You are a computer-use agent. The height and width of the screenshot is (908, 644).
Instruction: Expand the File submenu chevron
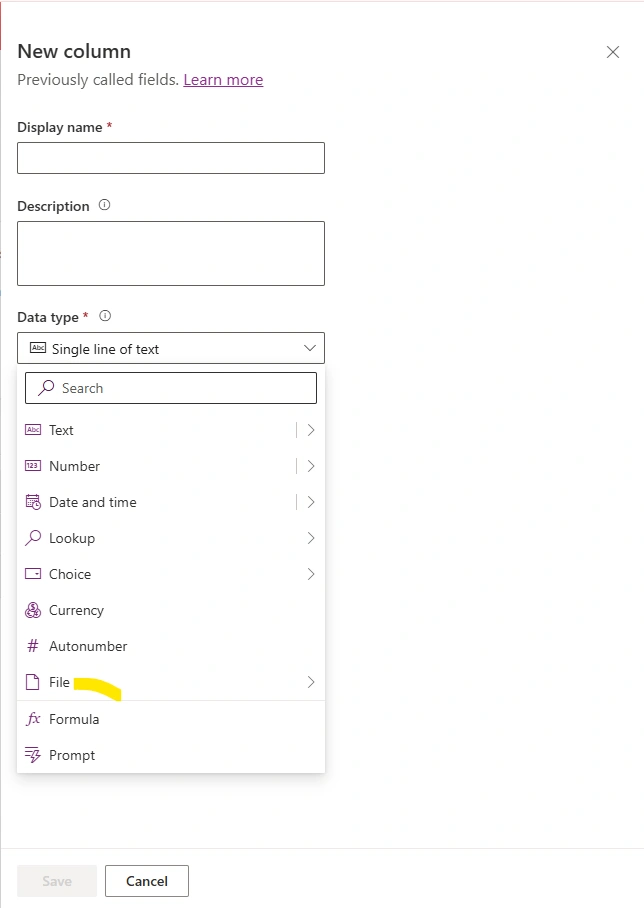311,682
